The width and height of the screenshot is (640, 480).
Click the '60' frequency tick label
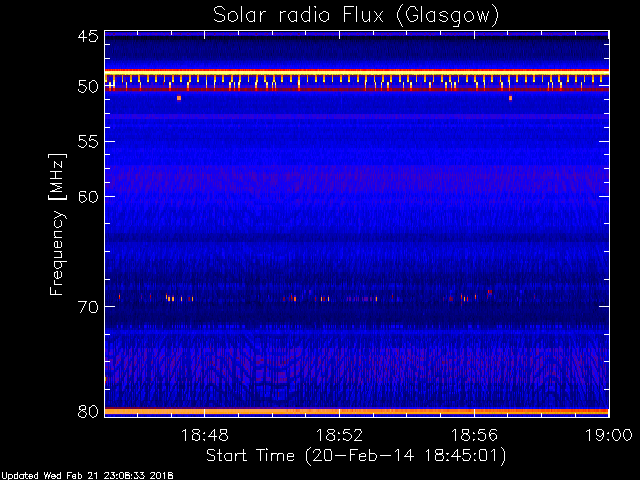pos(88,196)
